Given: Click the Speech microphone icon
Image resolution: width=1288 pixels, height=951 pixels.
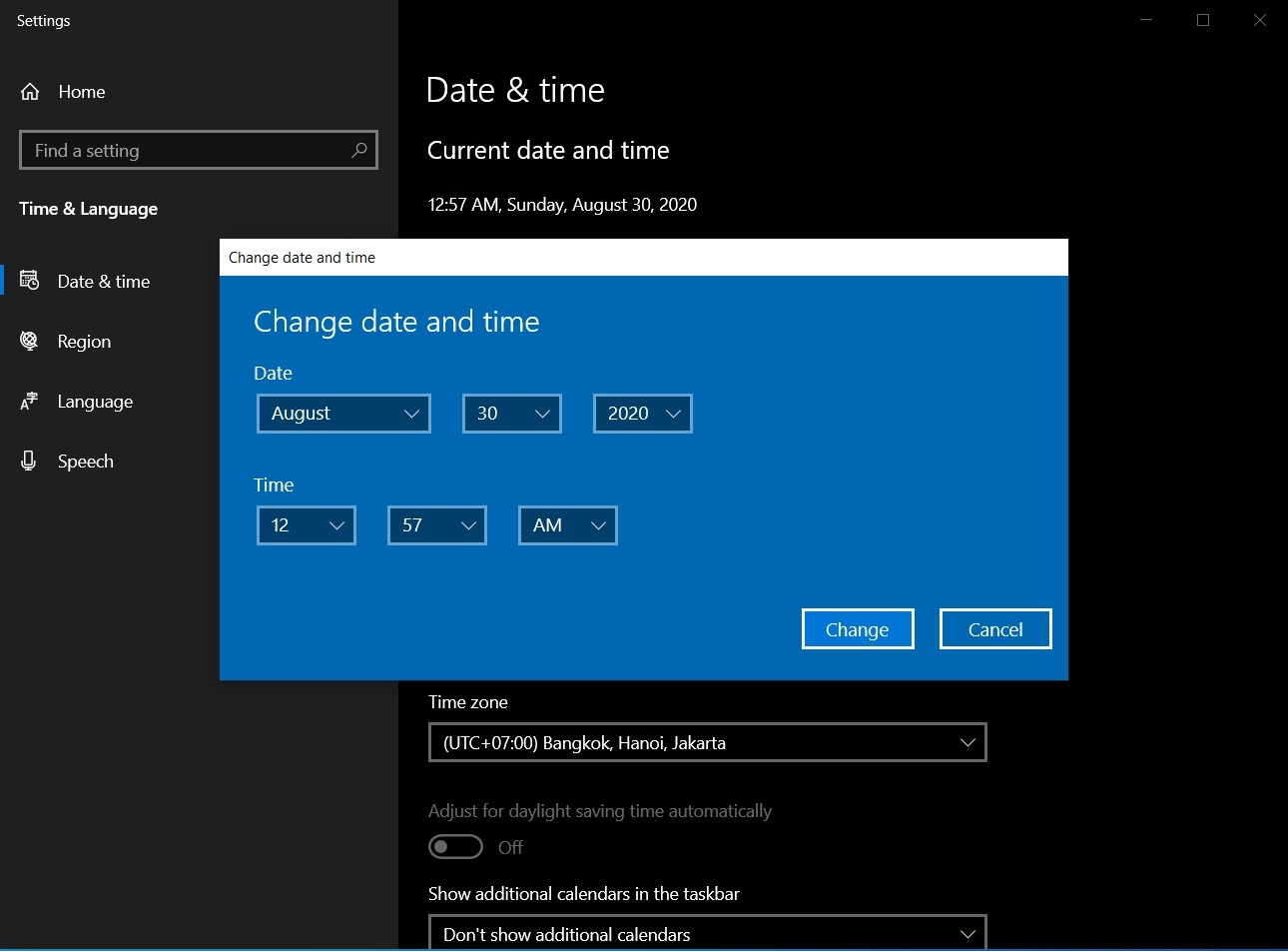Looking at the screenshot, I should coord(29,461).
